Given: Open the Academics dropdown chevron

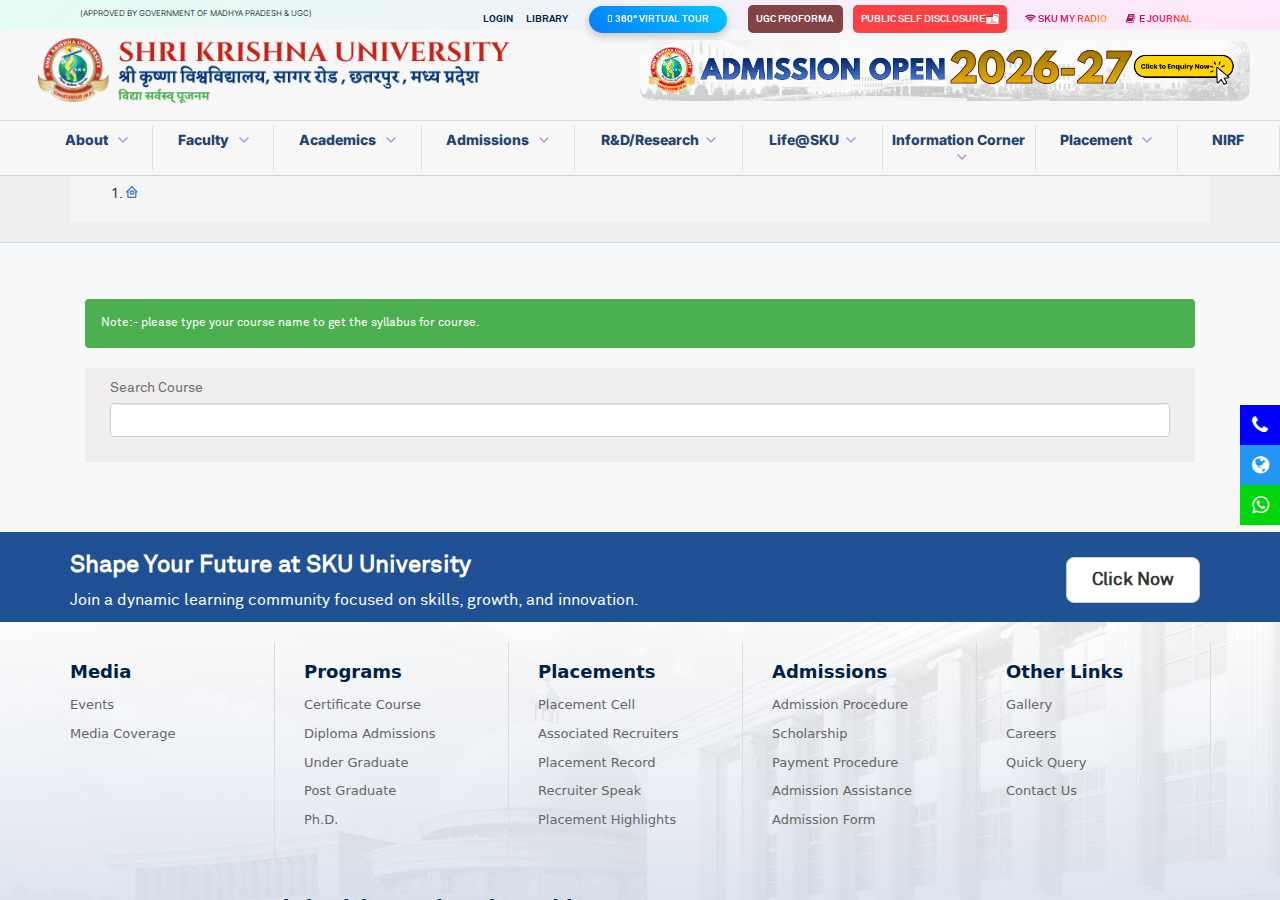Looking at the screenshot, I should point(391,140).
